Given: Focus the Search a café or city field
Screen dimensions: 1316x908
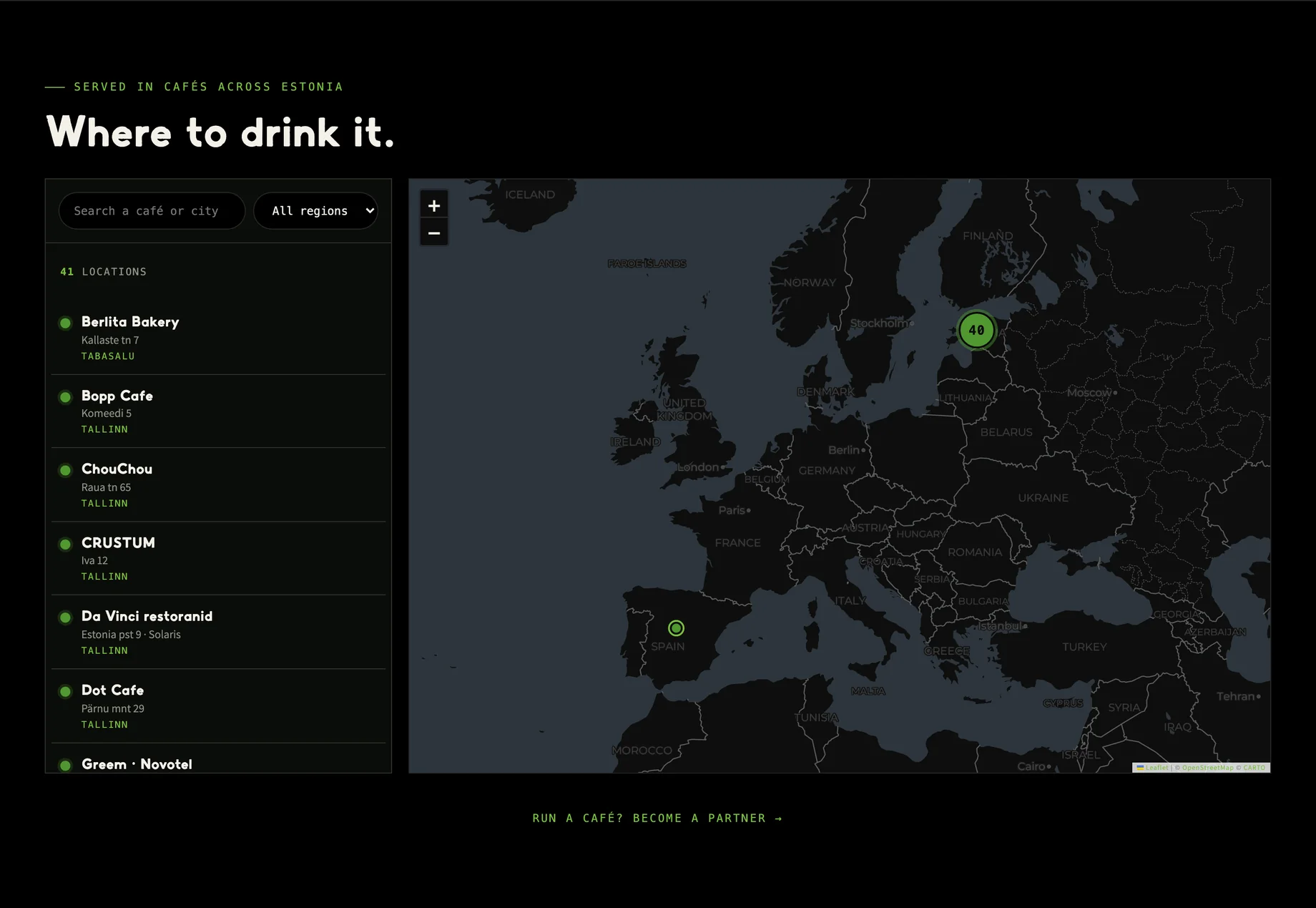Looking at the screenshot, I should [x=152, y=211].
